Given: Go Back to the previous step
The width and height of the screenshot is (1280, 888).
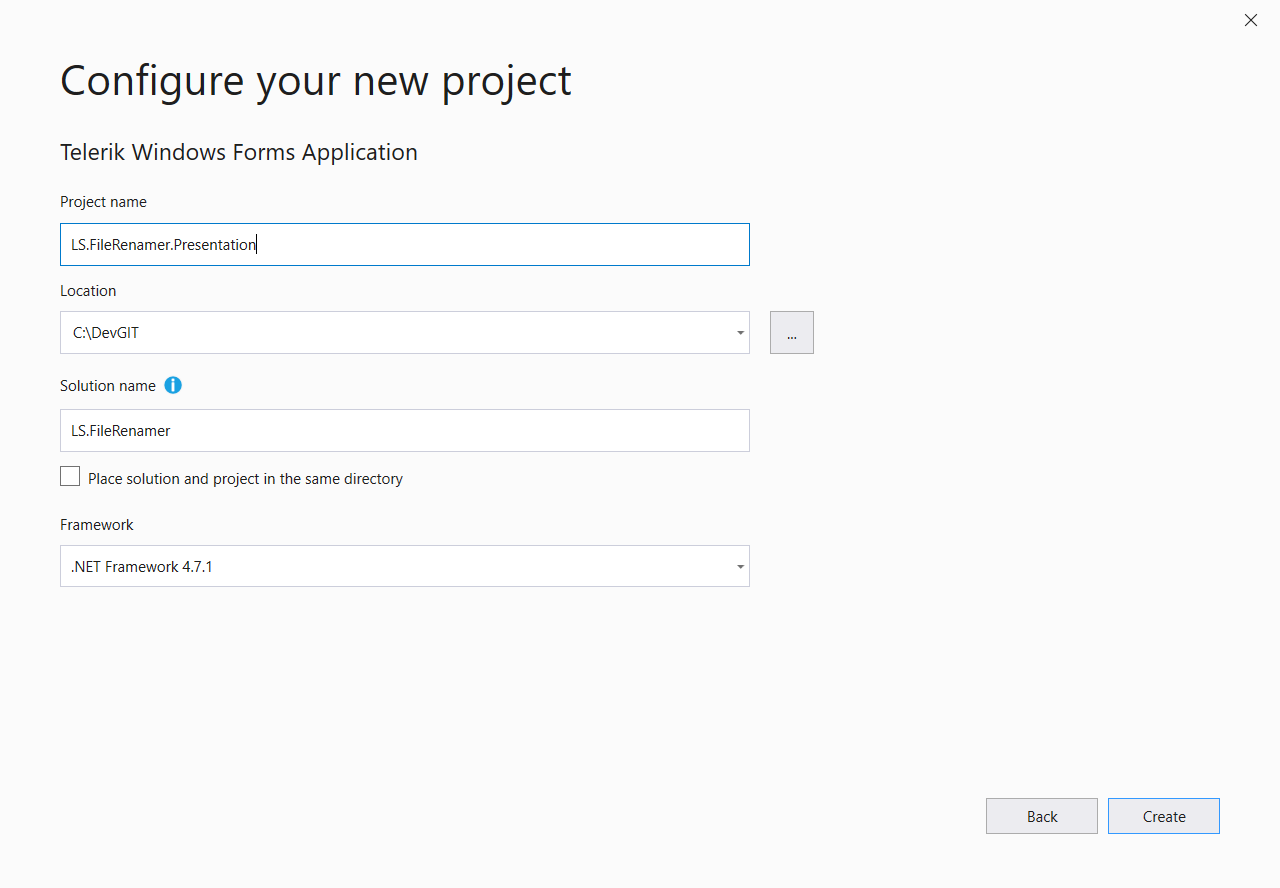Looking at the screenshot, I should tap(1042, 816).
